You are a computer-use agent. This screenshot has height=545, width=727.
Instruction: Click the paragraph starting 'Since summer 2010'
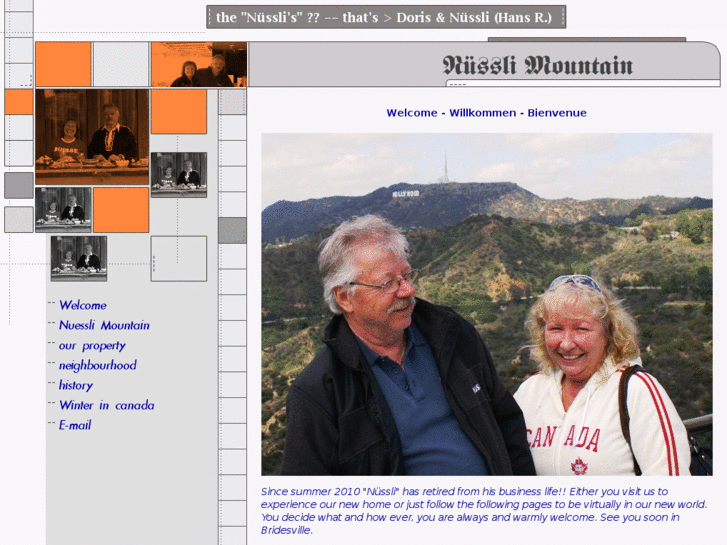click(x=484, y=511)
